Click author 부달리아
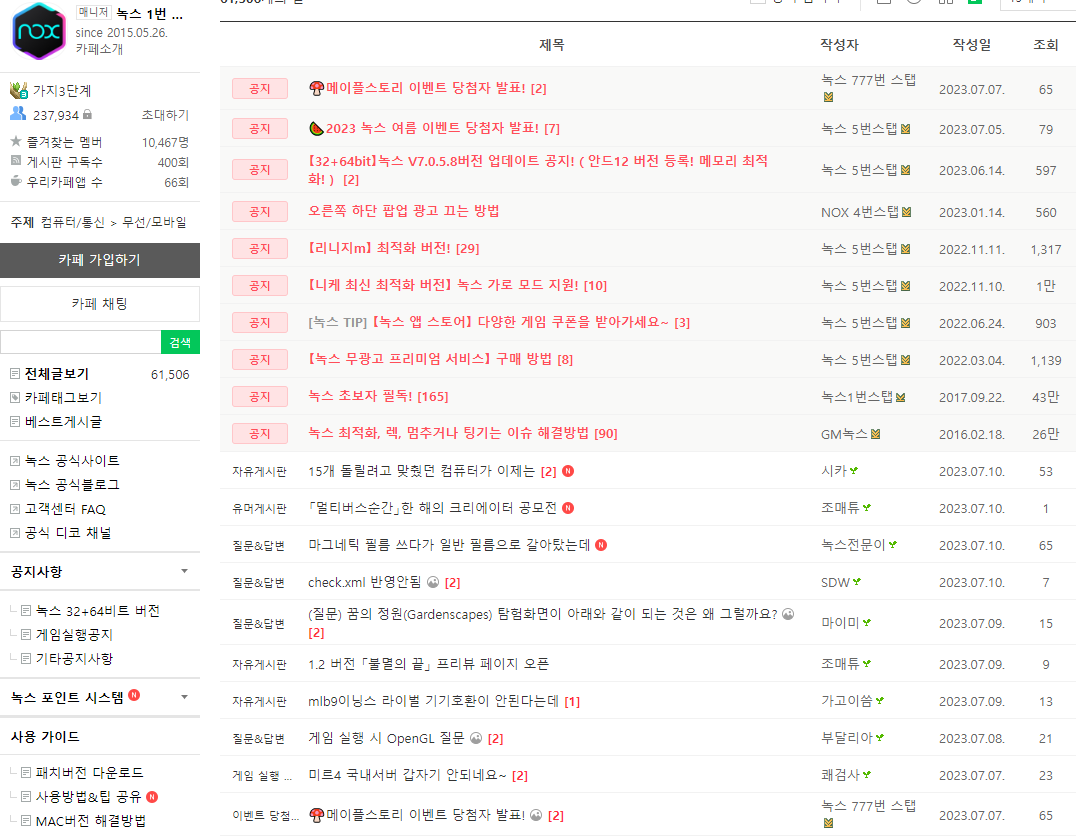This screenshot has height=839, width=1076. (x=847, y=737)
